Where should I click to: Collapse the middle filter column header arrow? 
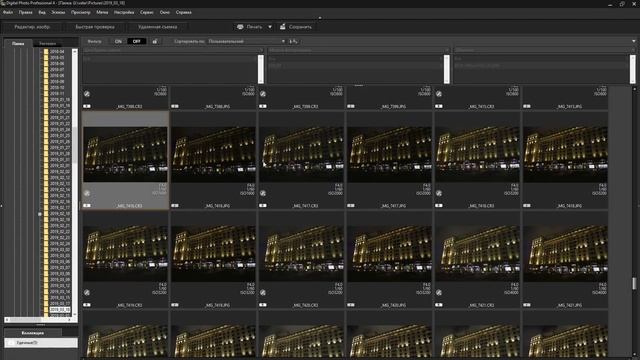click(447, 50)
